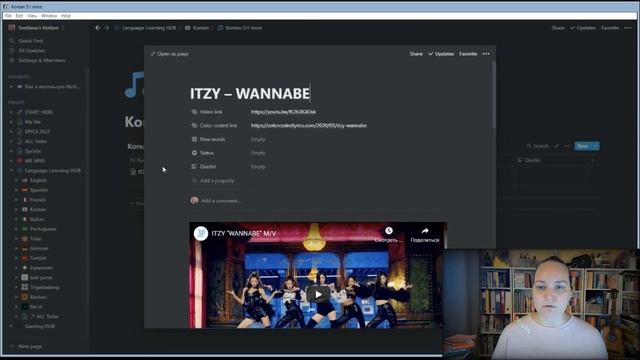Click the expand arrows icon next to database Search

coord(557,146)
